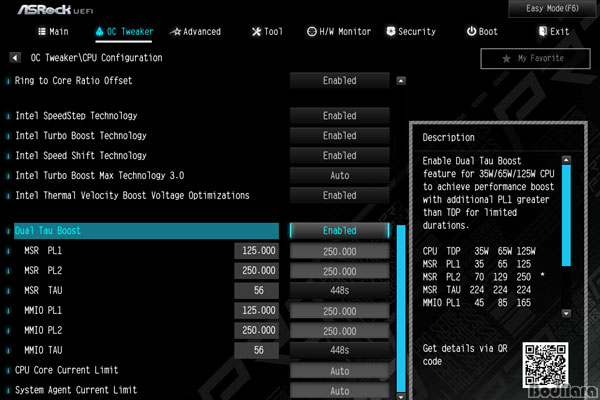Select the Security tab
The image size is (600, 400).
pos(411,31)
